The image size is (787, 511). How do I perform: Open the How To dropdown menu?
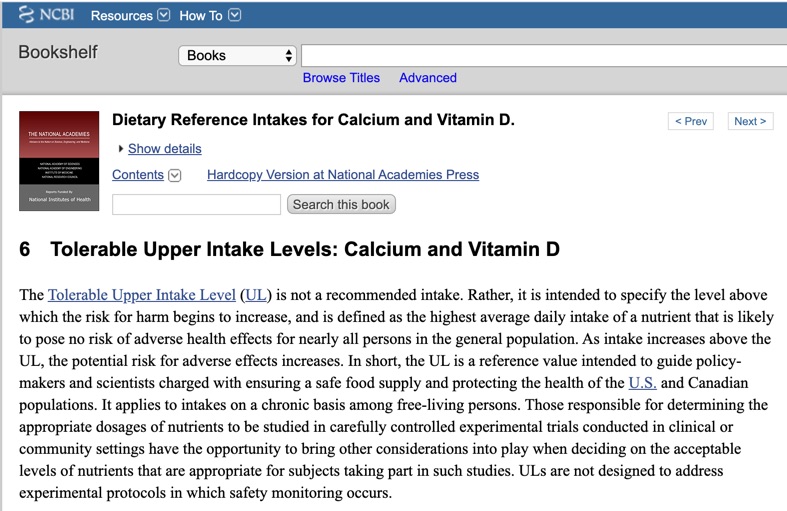tap(210, 16)
